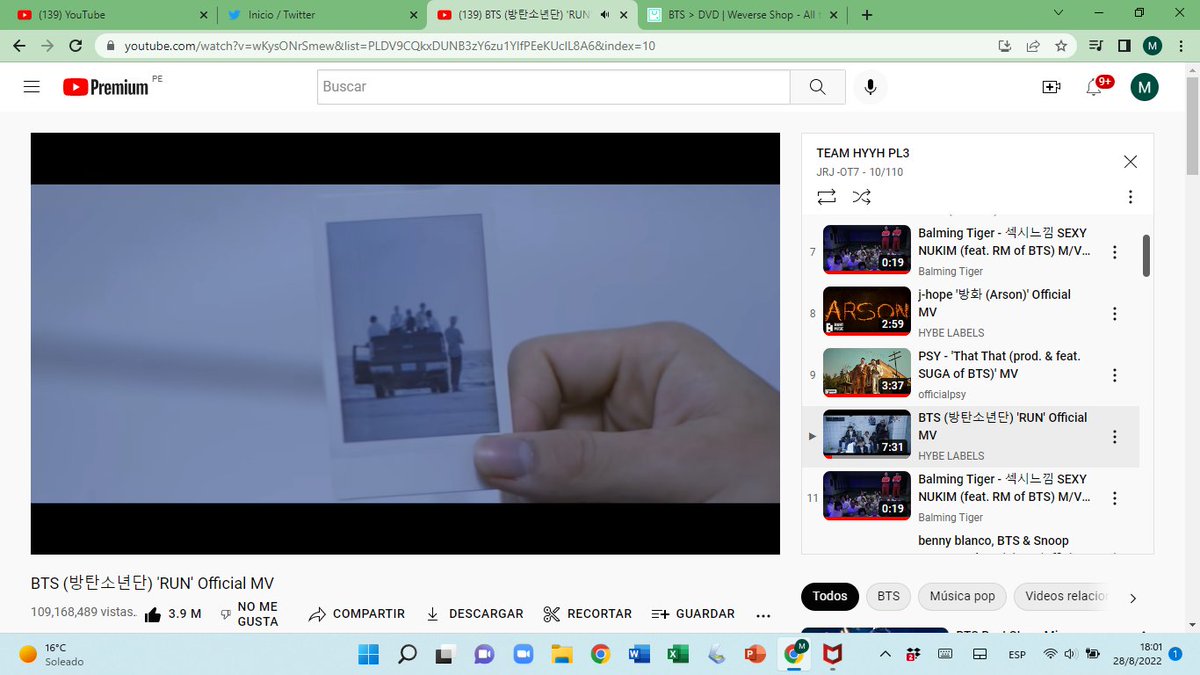This screenshot has width=1200, height=675.
Task: Open a new browser tab
Action: 866,15
